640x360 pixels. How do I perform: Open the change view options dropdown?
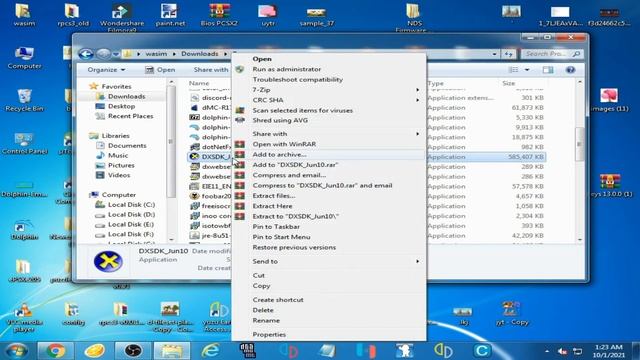click(x=527, y=70)
